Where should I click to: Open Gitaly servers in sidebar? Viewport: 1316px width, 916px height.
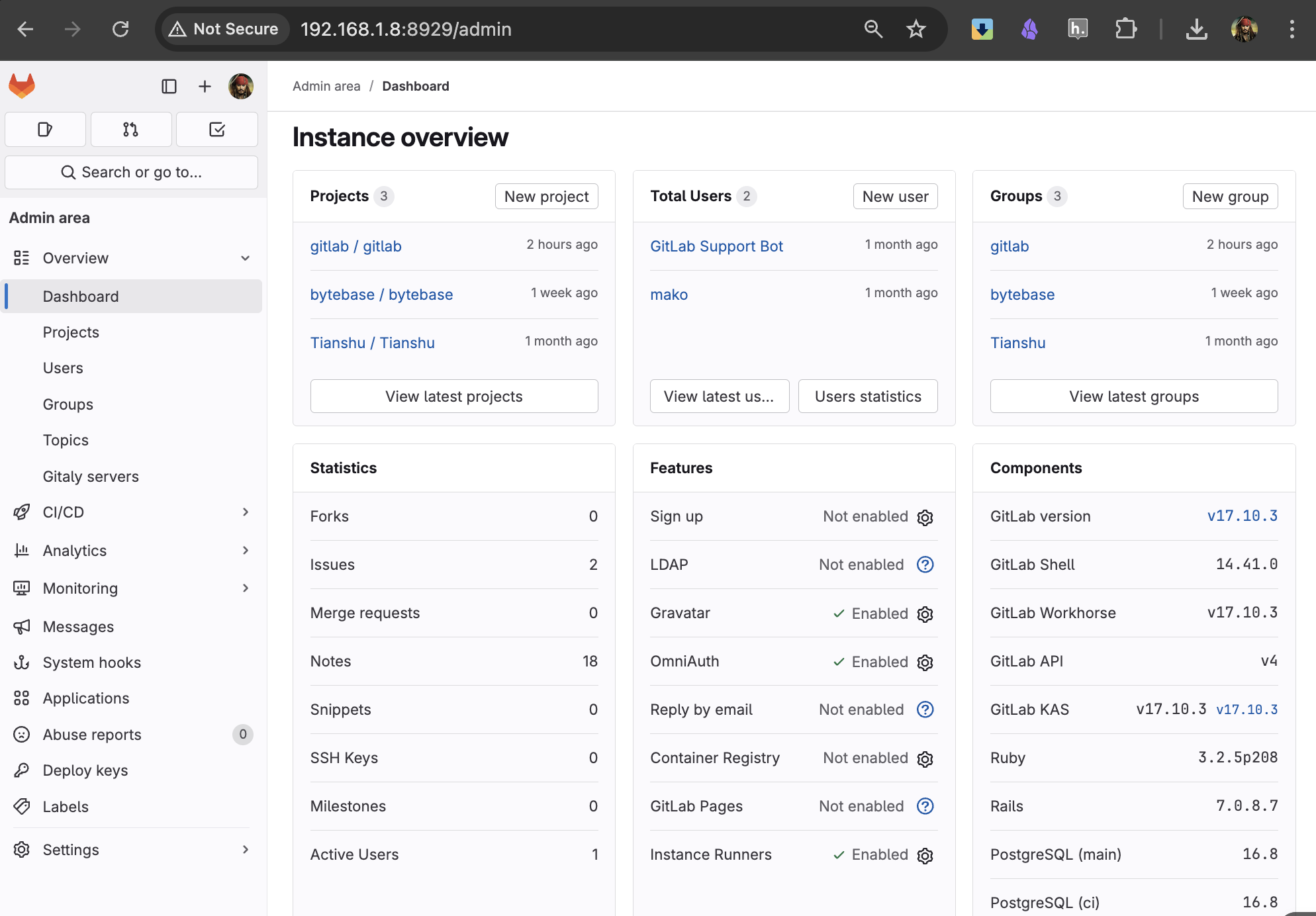point(132,477)
